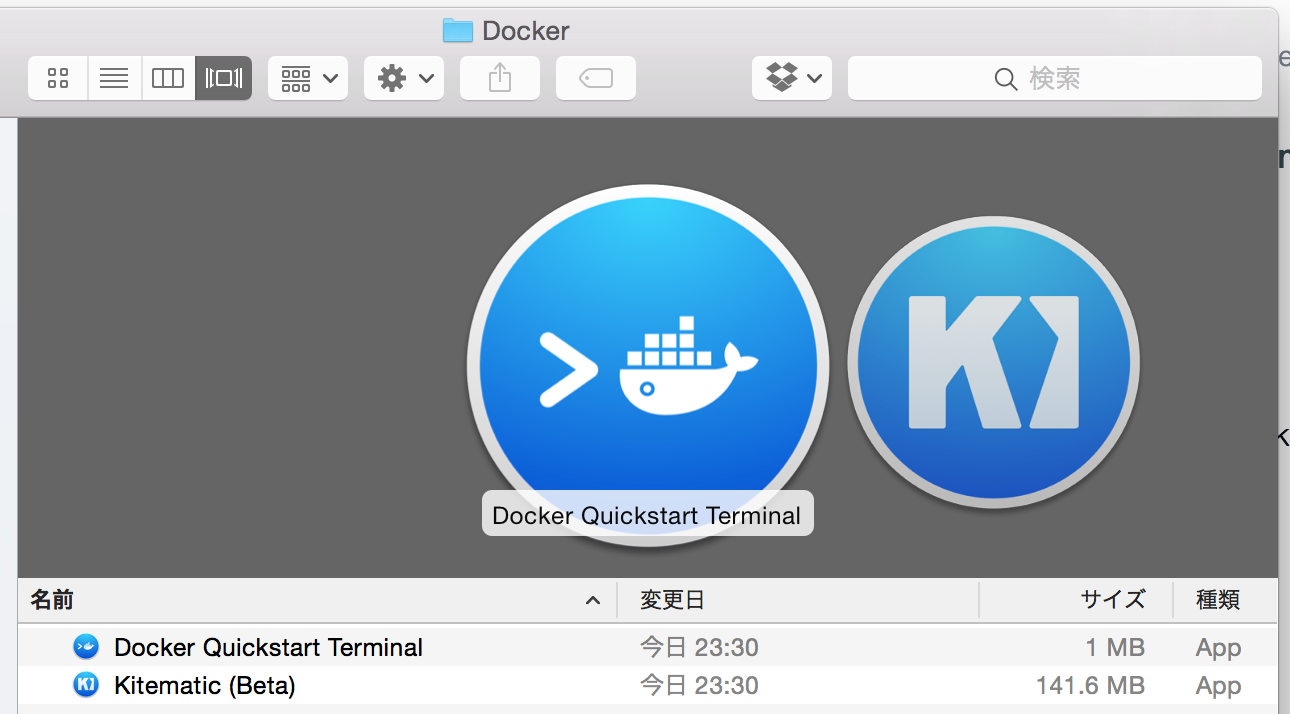The width and height of the screenshot is (1290, 714).
Task: Switch to icon view mode
Action: click(57, 78)
